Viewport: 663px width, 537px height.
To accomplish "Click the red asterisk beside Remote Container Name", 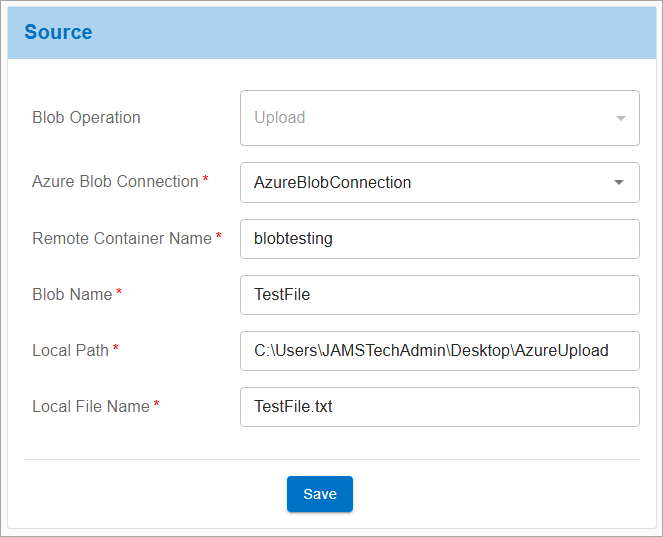I will coord(219,236).
